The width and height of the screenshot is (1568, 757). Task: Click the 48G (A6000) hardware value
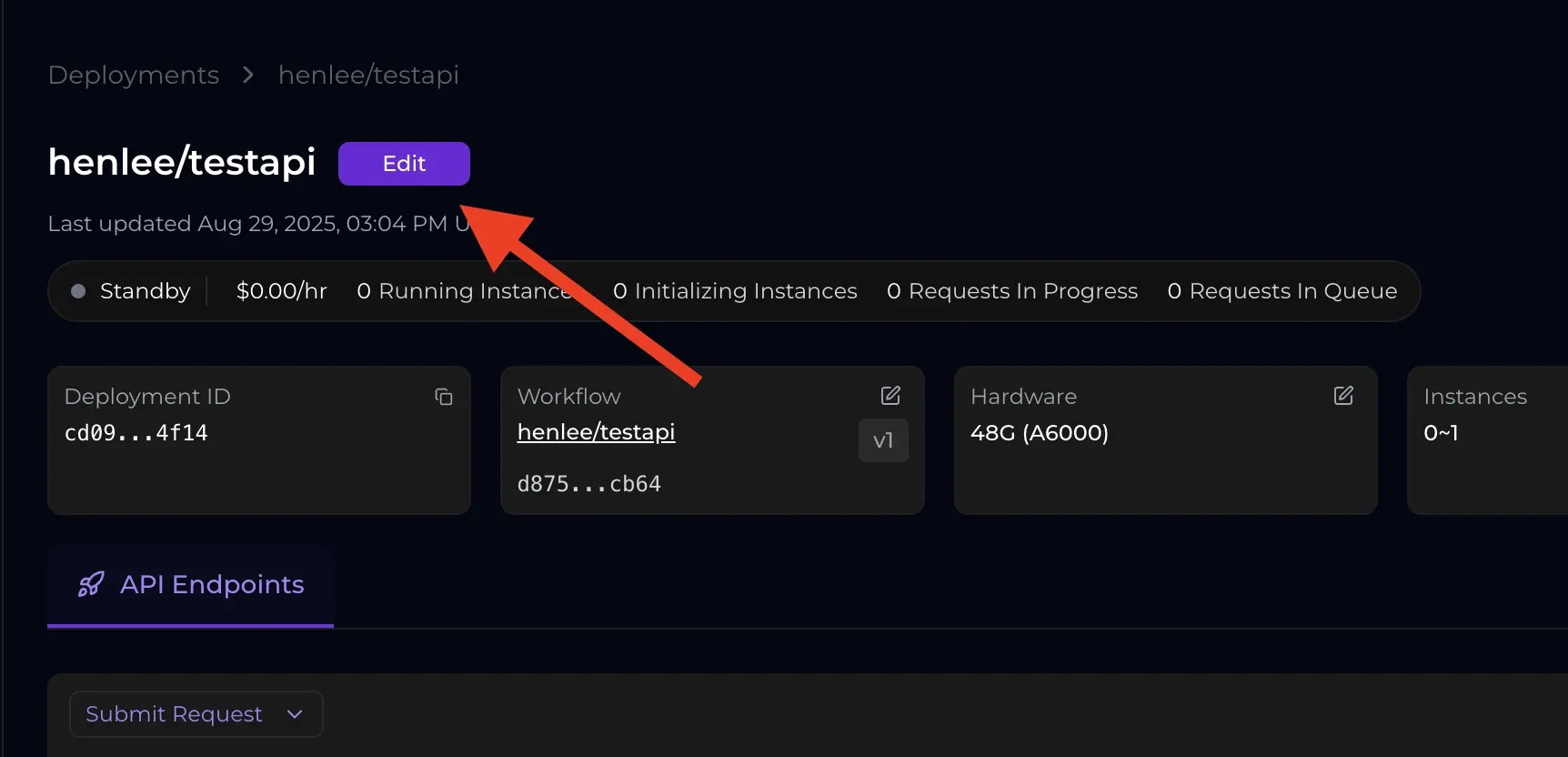pyautogui.click(x=1040, y=433)
